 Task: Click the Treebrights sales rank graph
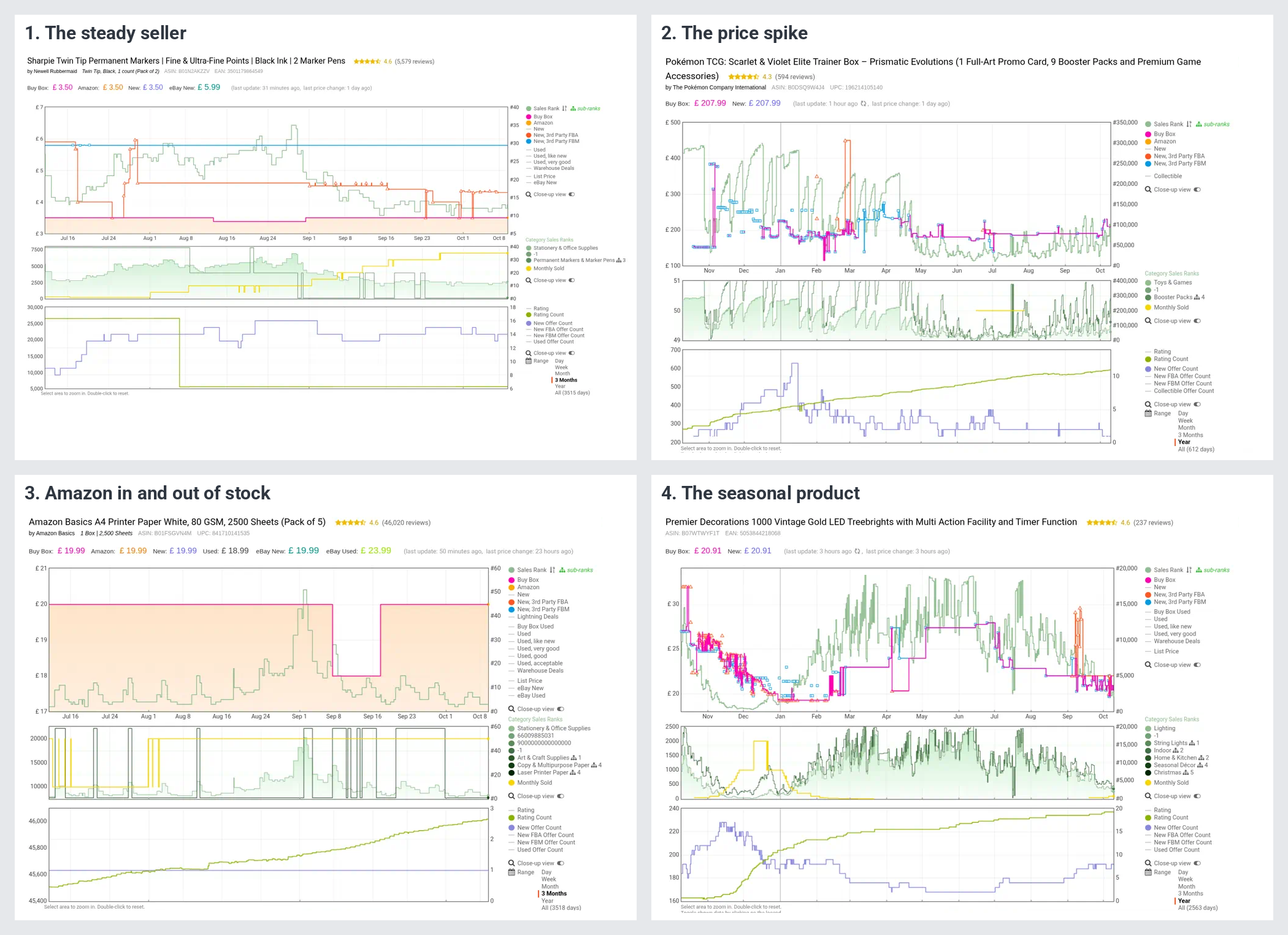coord(897,763)
